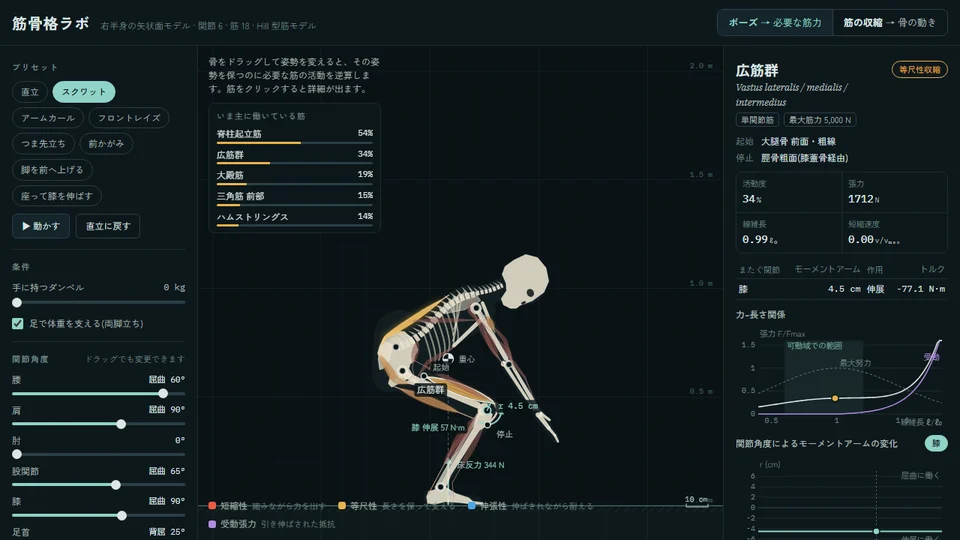960x540 pixels.
Task: Click the 肩 flexion slider handle
Action: click(121, 424)
